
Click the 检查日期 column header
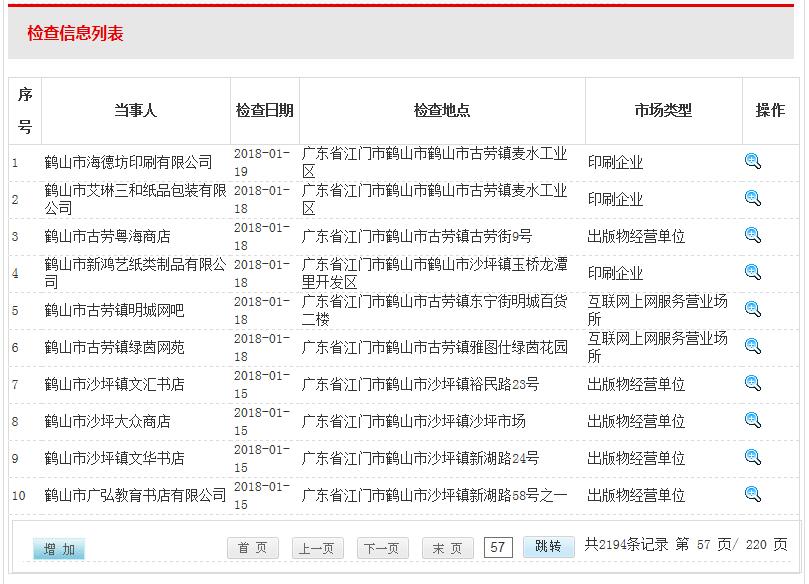(x=265, y=110)
